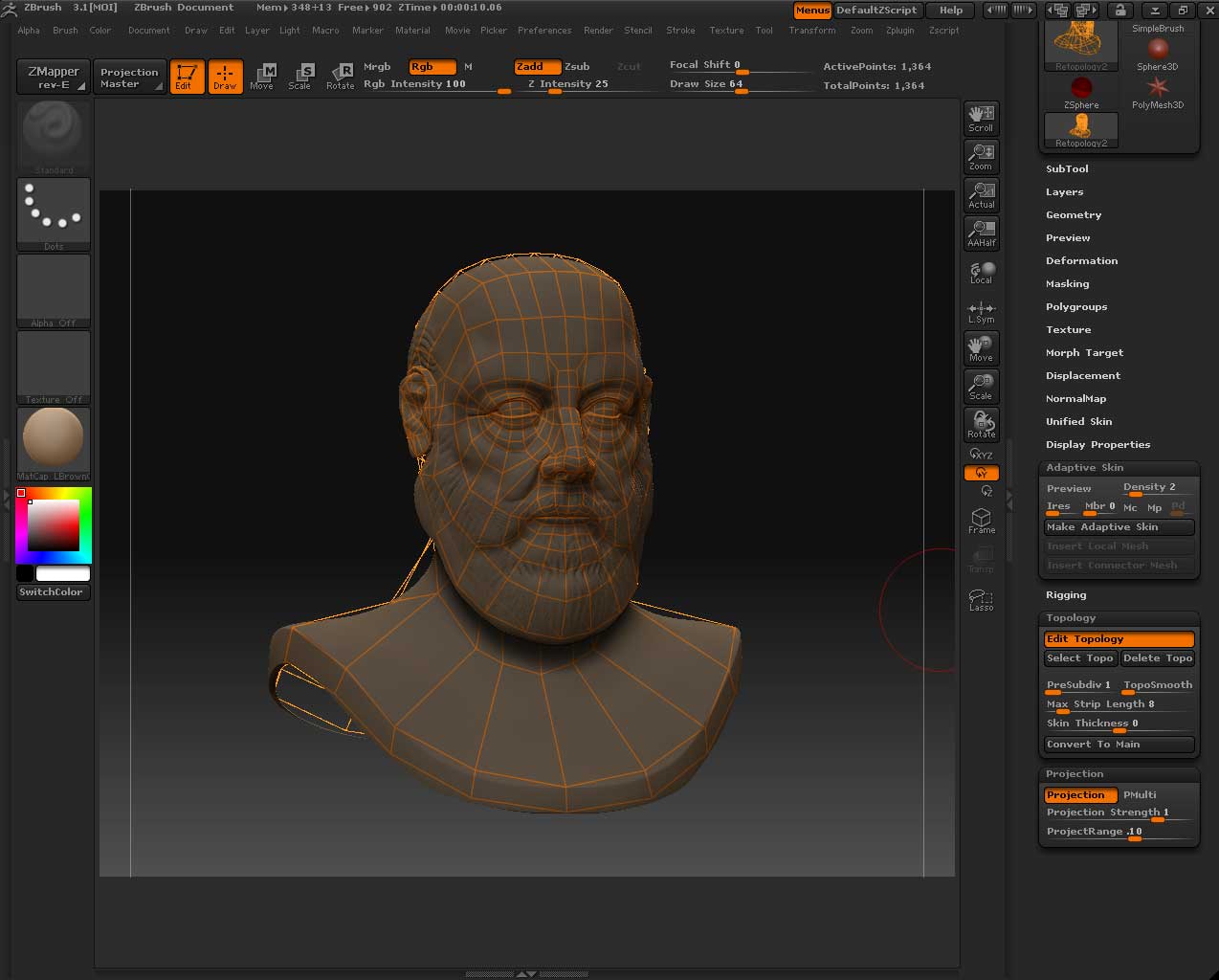Toggle the Zsub sculpt mode
1219x980 pixels.
(577, 66)
